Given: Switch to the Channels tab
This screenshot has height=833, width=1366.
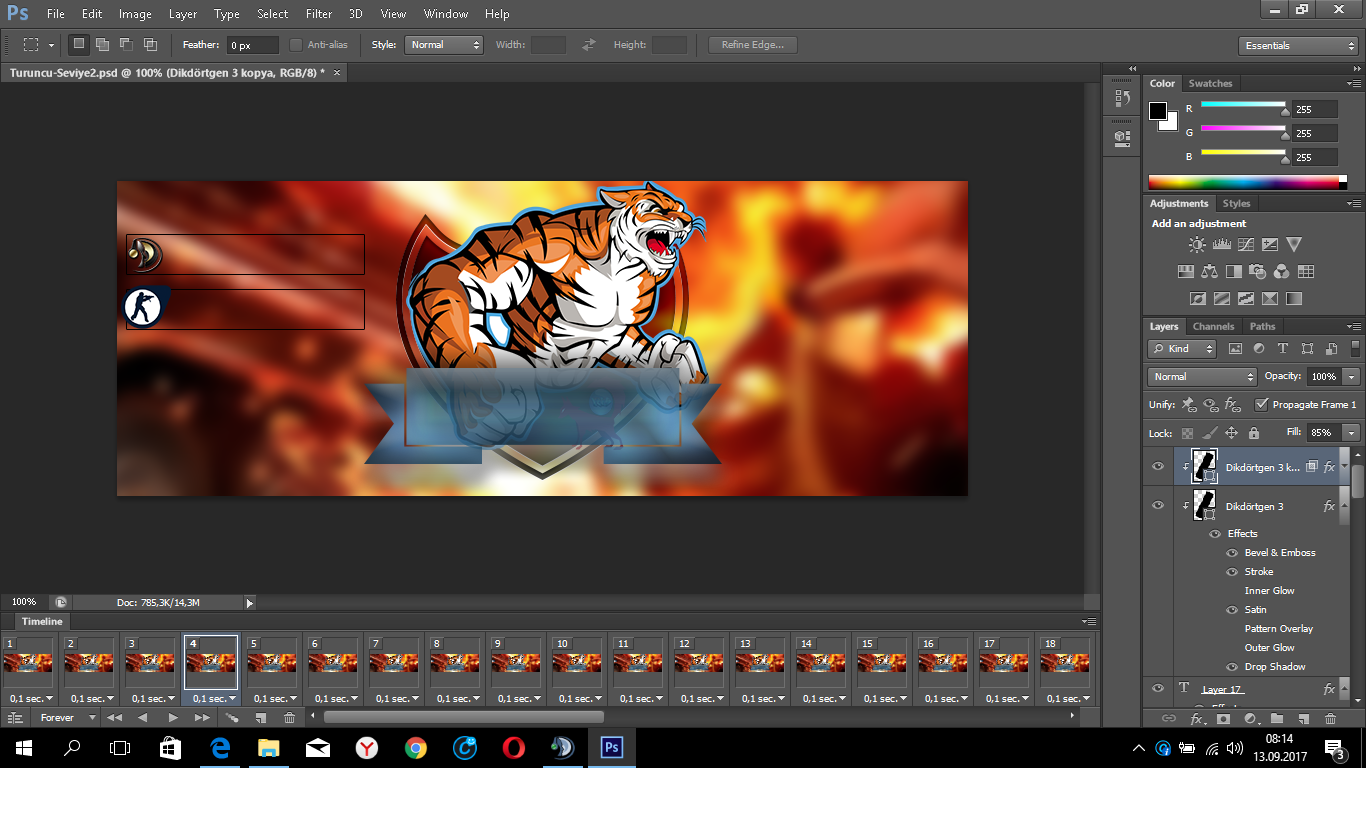Looking at the screenshot, I should click(1213, 326).
